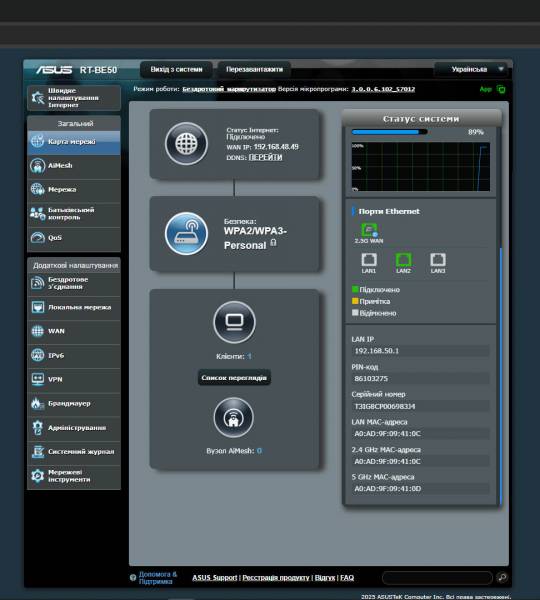Open the QoS gauge icon
Screen dimensions: 540x600
[x=38, y=238]
